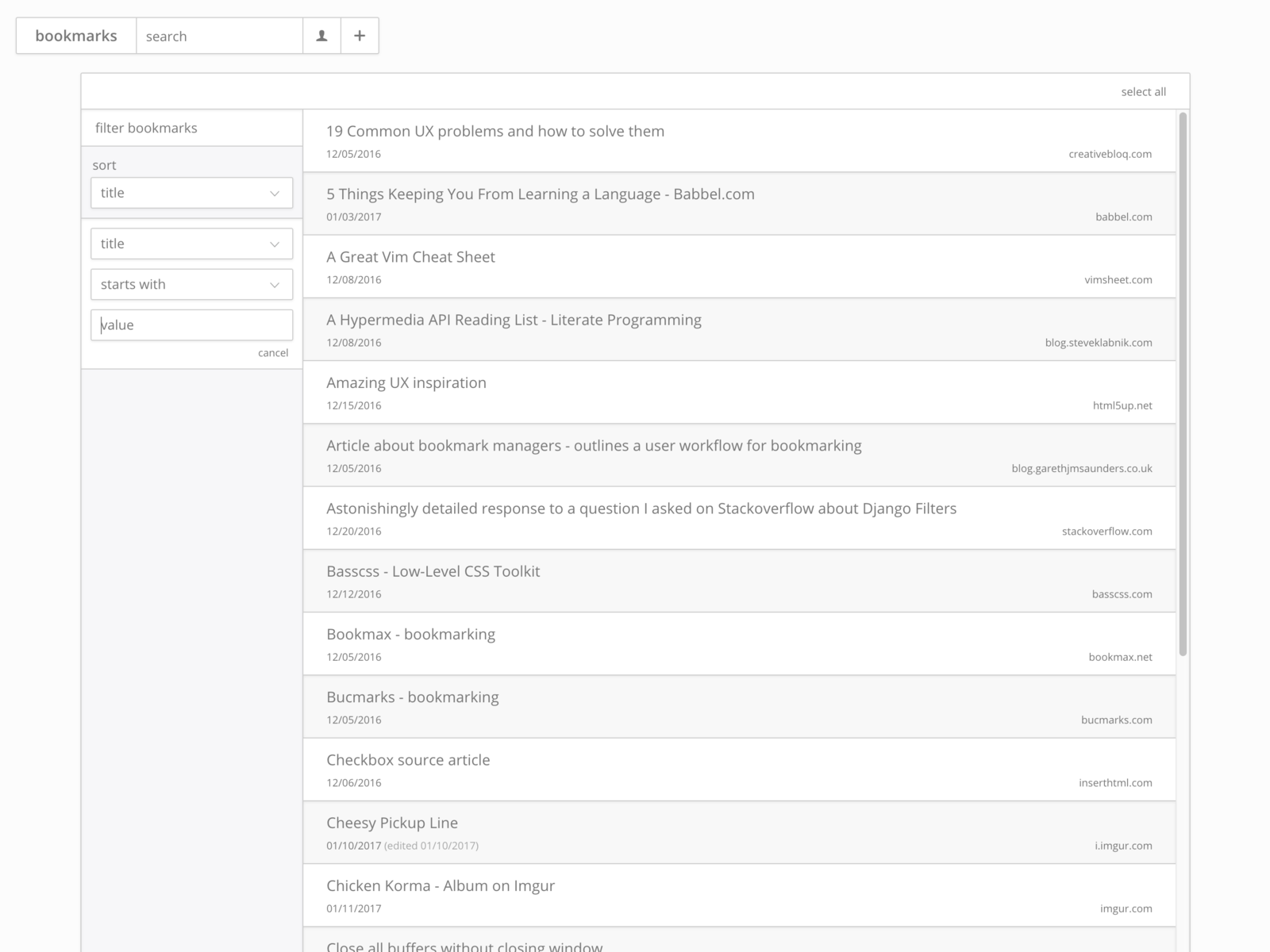Expand the "starts with" condition dropdown
The image size is (1270, 952).
[191, 284]
